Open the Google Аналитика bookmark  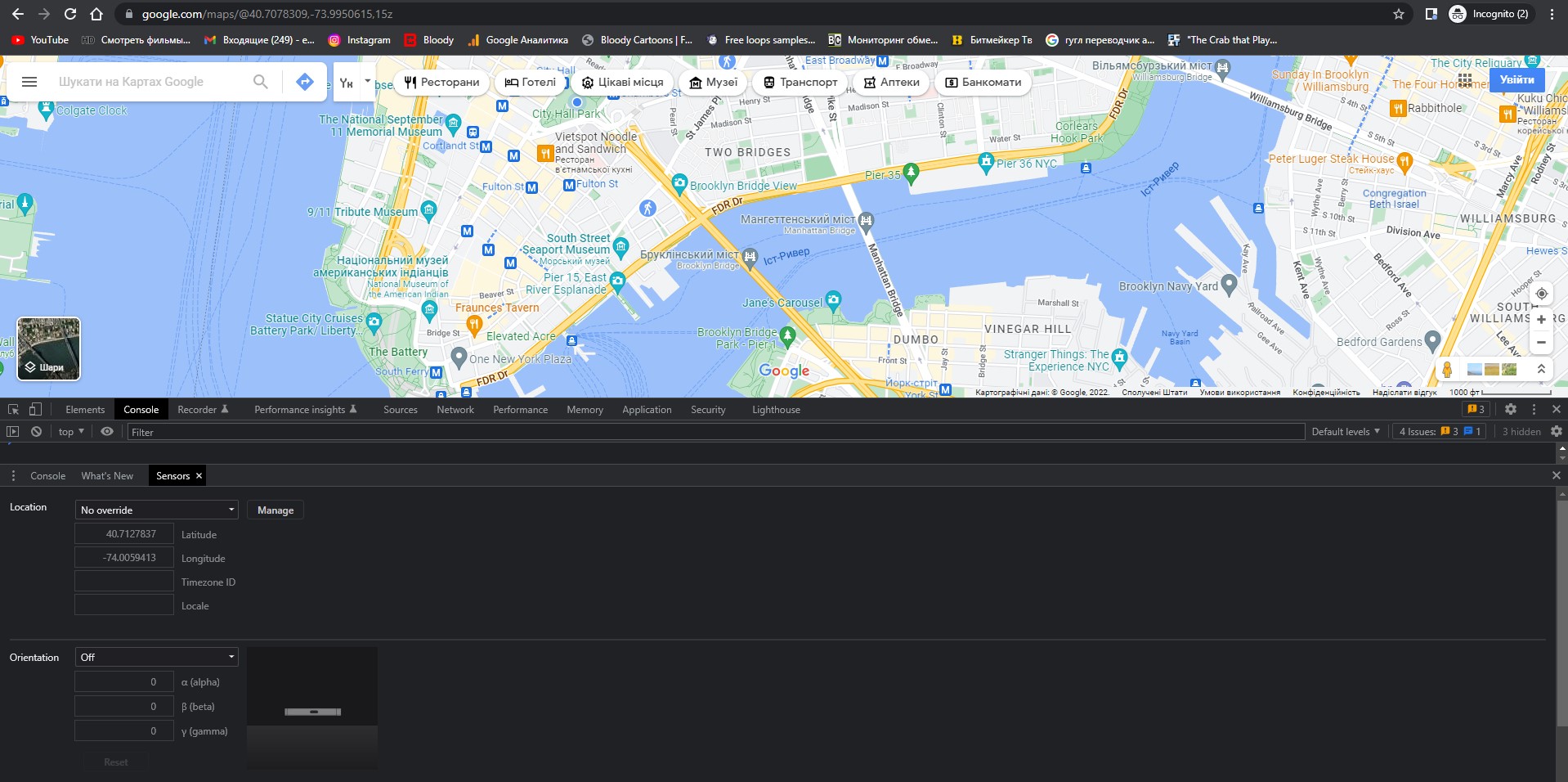(517, 39)
